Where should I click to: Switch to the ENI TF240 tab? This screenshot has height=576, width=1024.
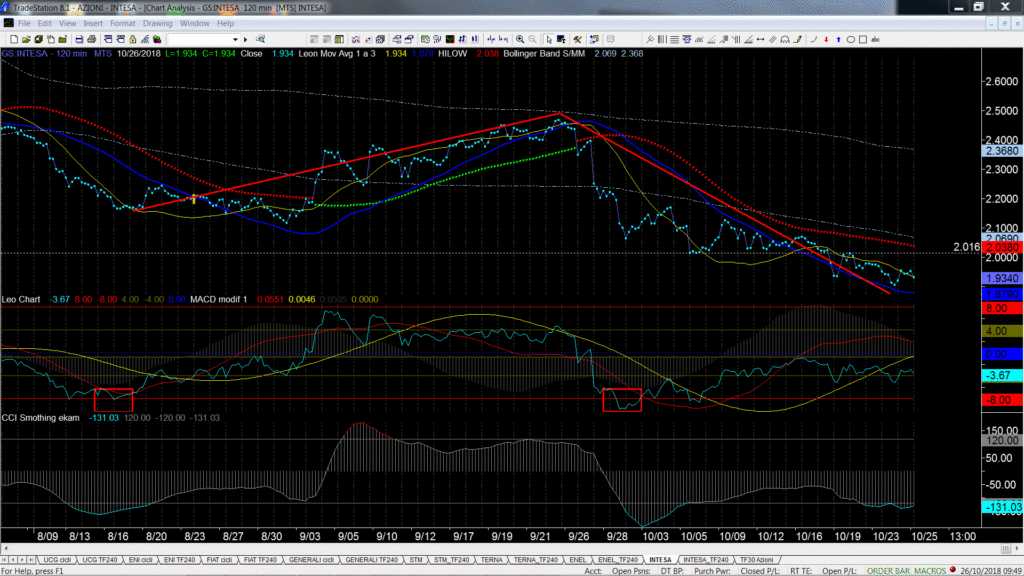click(x=180, y=560)
